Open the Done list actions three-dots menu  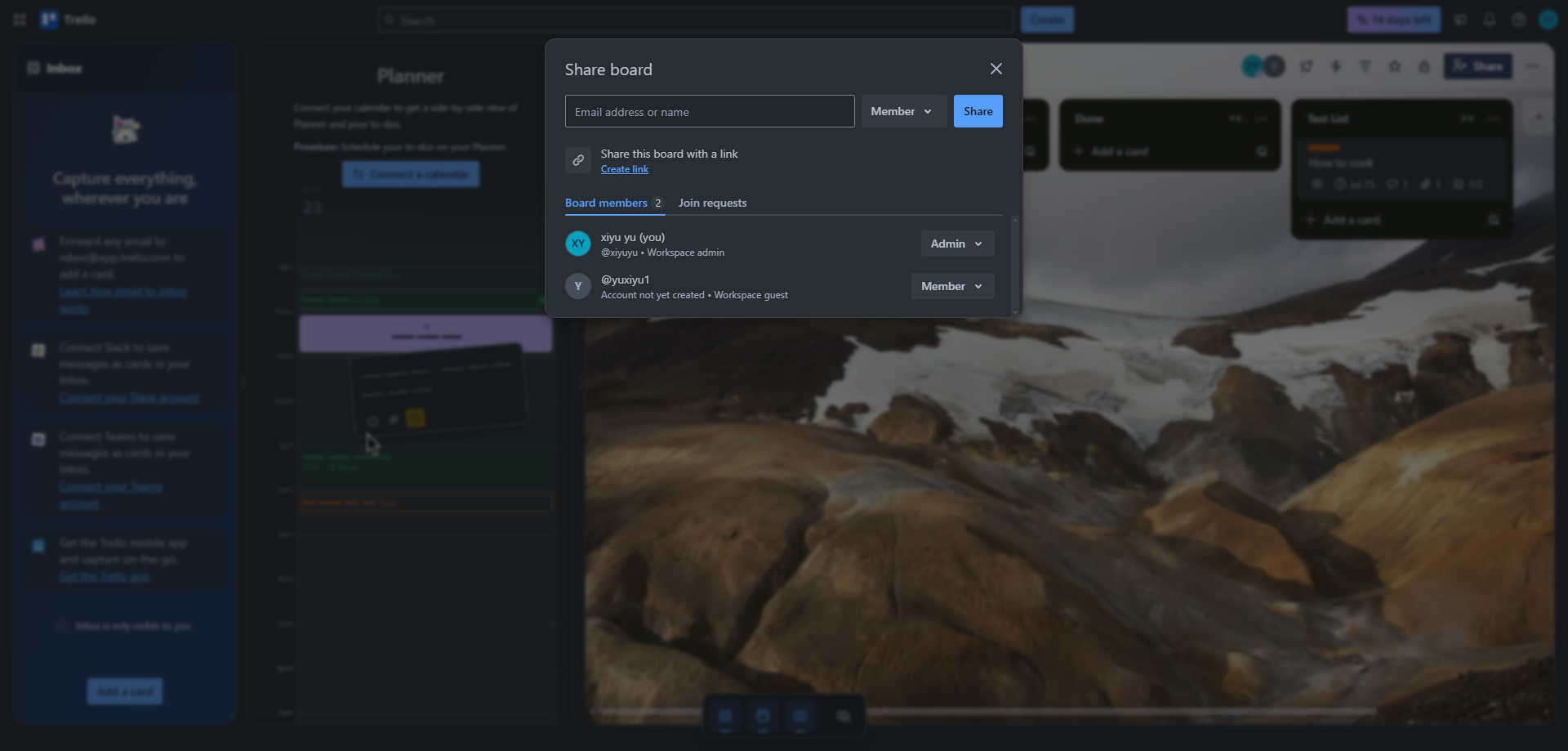[x=1262, y=118]
